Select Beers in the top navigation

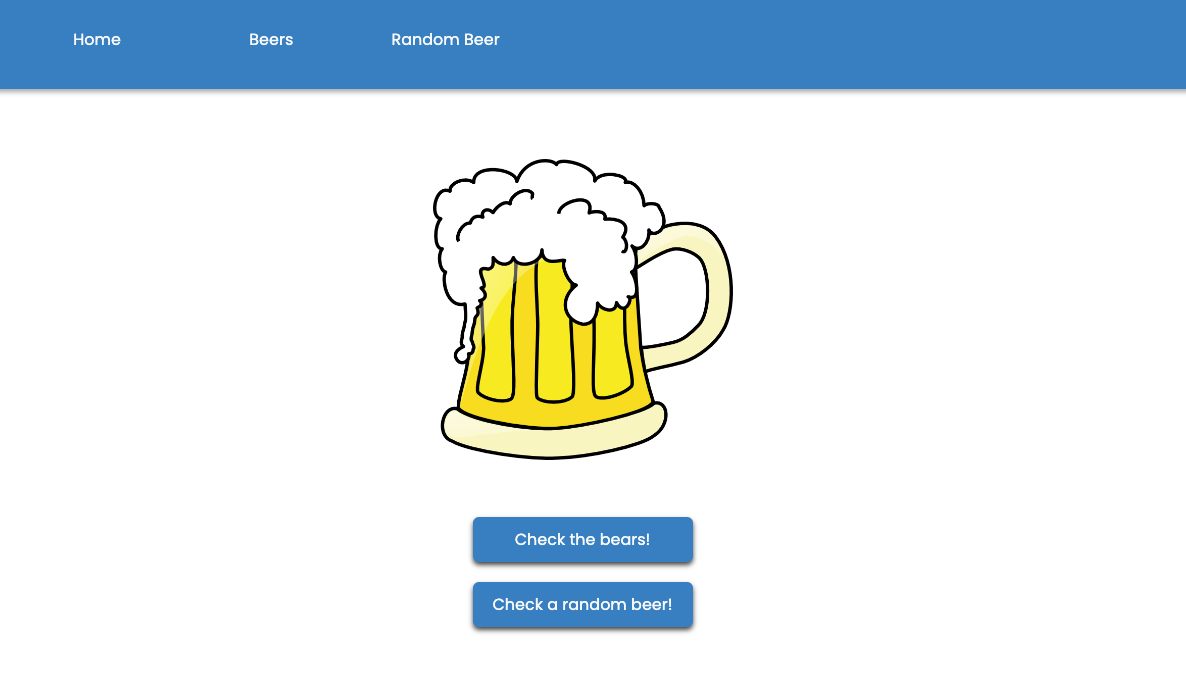click(x=271, y=40)
